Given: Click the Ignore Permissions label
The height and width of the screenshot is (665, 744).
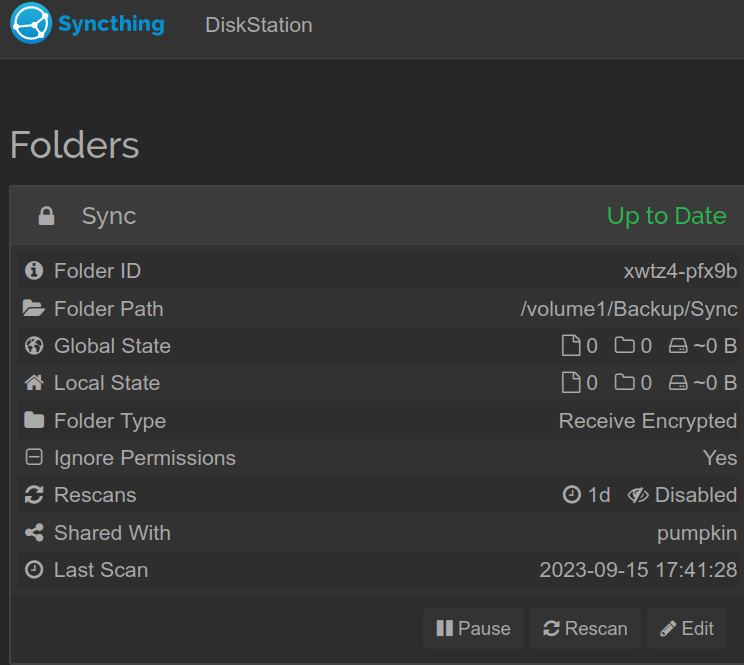Looking at the screenshot, I should 145,458.
